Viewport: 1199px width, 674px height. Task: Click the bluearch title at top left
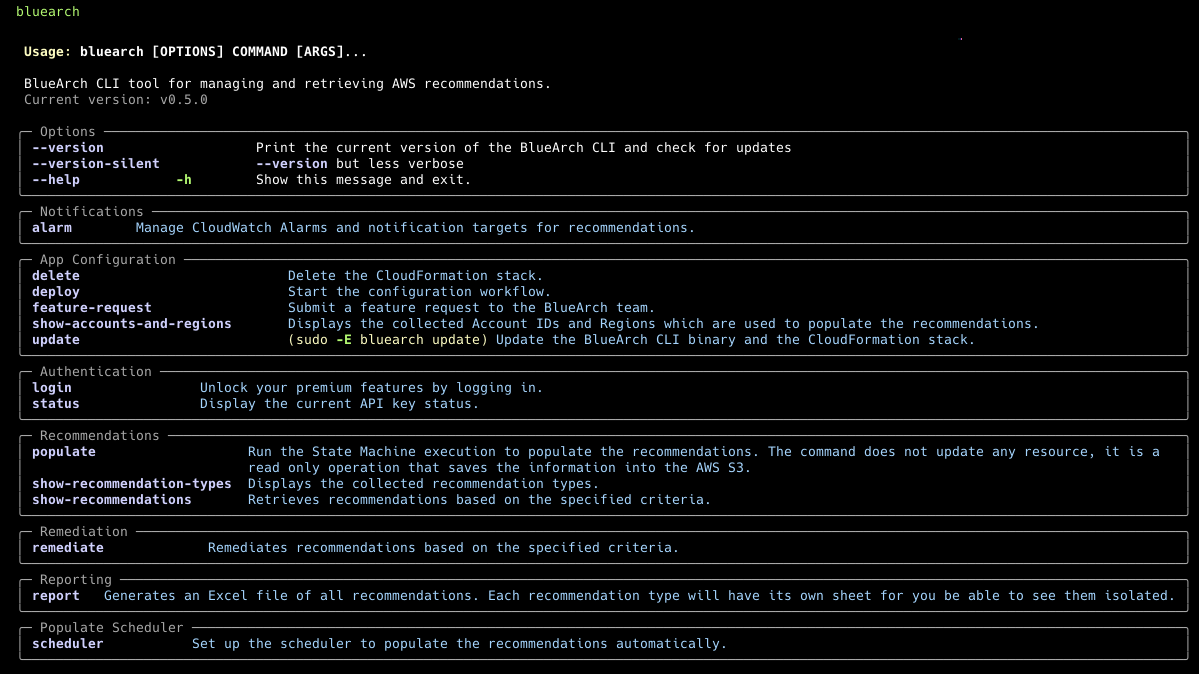pos(47,11)
